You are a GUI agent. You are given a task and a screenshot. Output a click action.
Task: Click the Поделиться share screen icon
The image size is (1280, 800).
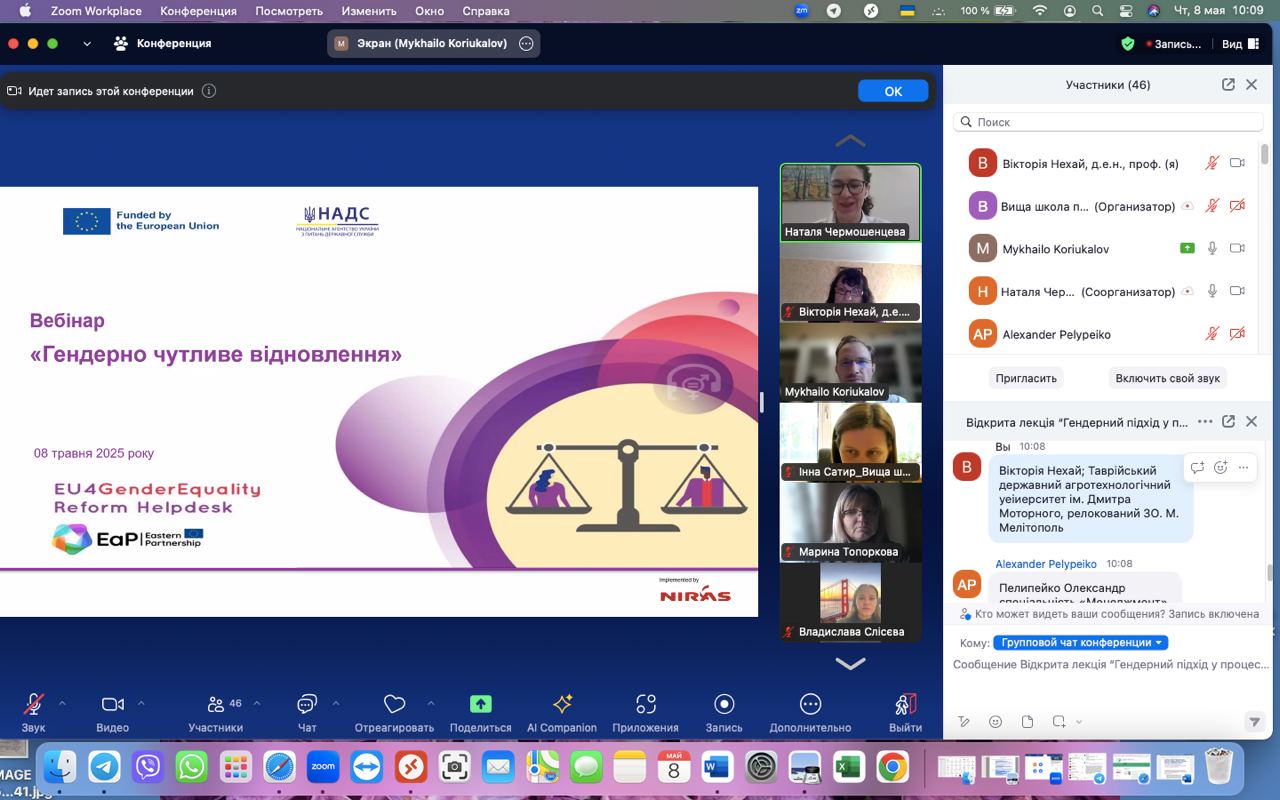coord(480,704)
